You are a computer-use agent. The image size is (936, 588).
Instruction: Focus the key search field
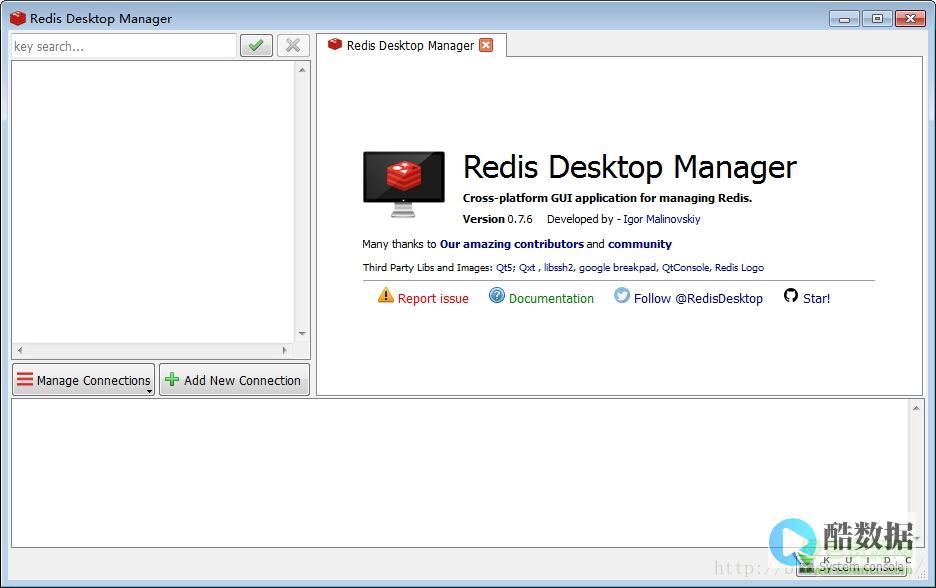click(x=124, y=46)
